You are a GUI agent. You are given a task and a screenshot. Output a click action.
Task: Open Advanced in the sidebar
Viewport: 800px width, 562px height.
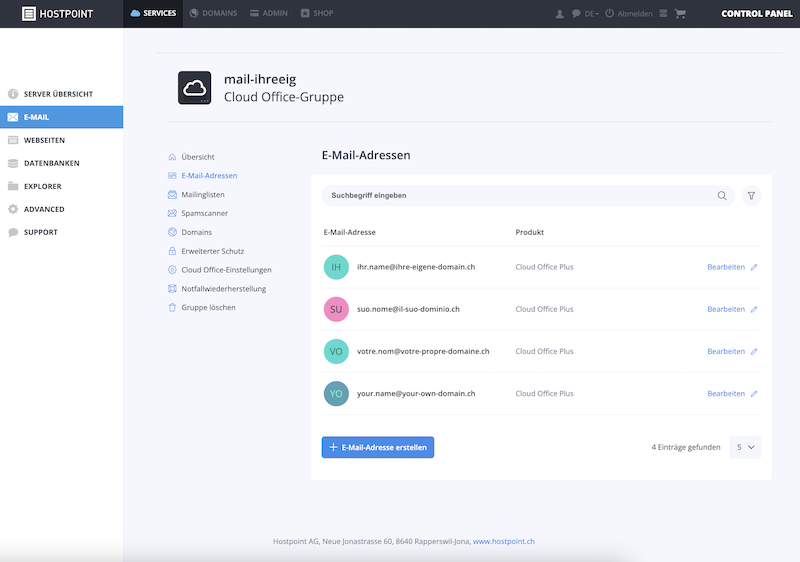61,209
